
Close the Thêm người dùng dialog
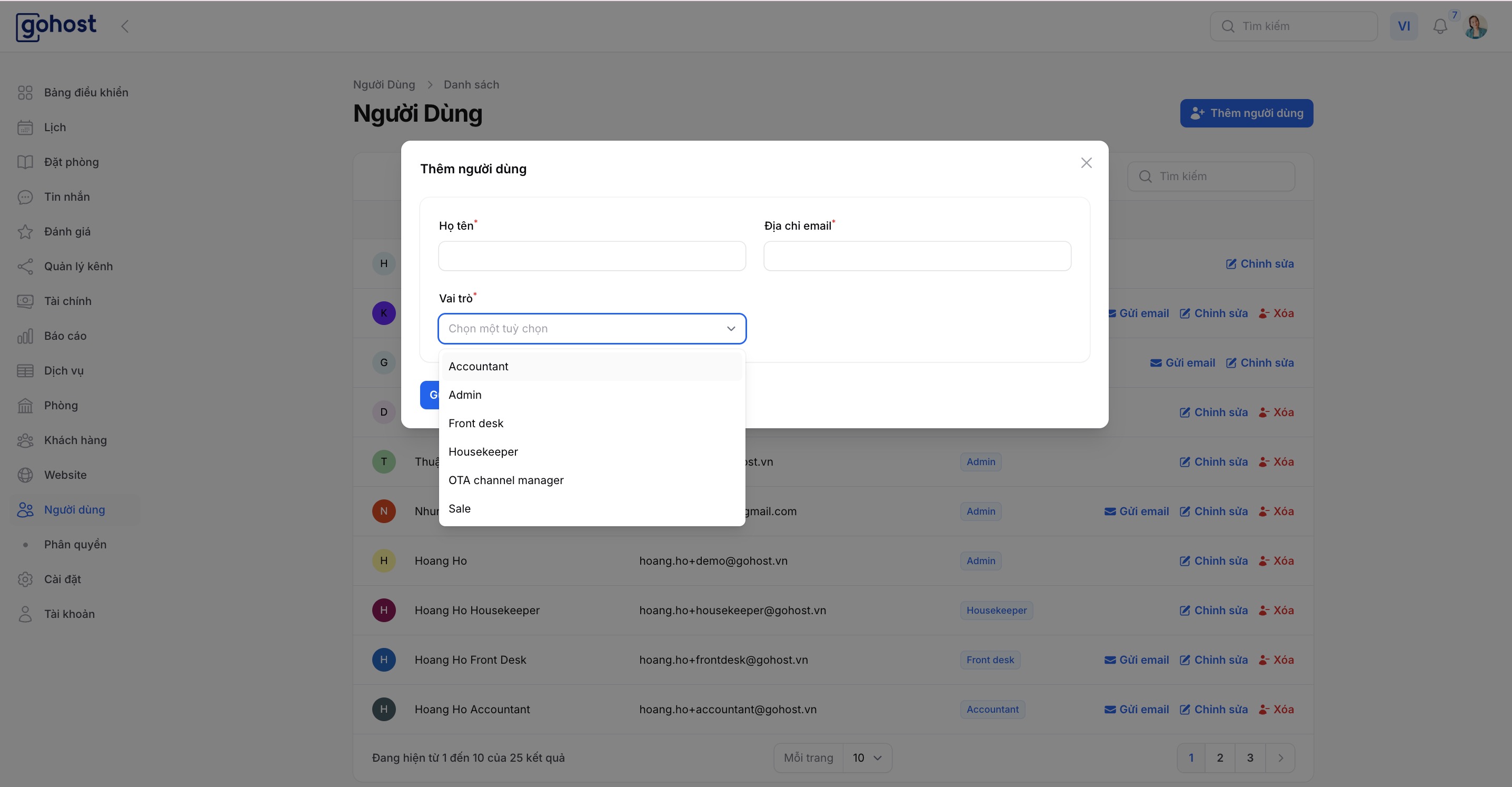[x=1086, y=163]
